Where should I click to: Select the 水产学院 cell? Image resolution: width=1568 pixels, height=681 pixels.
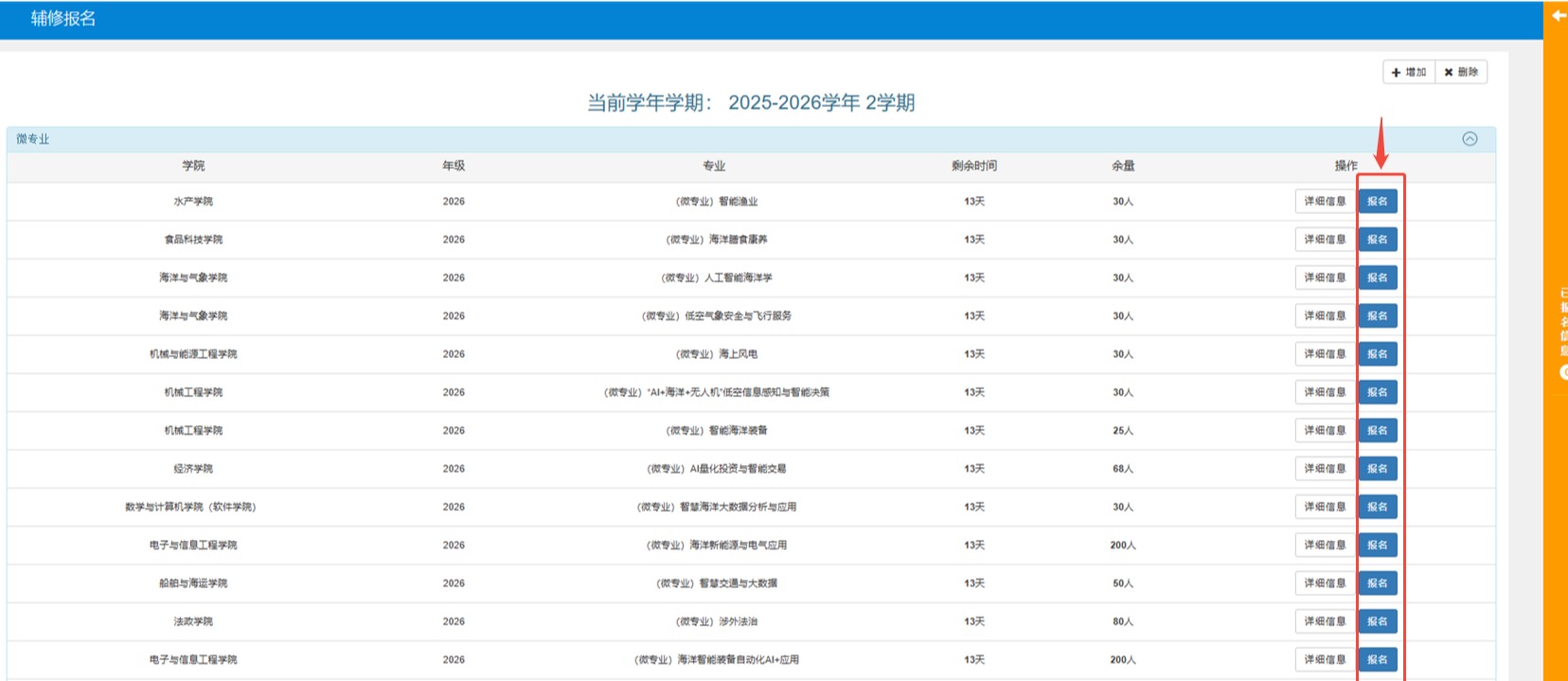(193, 202)
